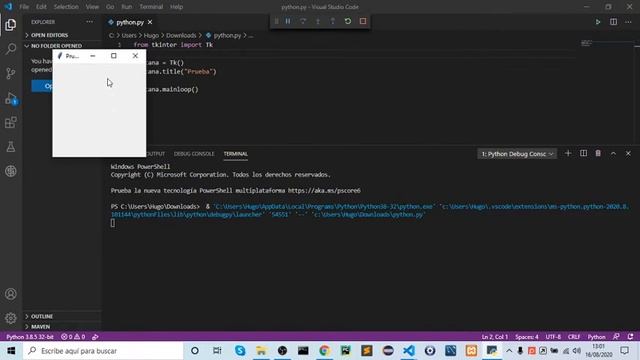The height and width of the screenshot is (360, 640).
Task: Select the Python Debug Console dropdown
Action: (x=517, y=154)
